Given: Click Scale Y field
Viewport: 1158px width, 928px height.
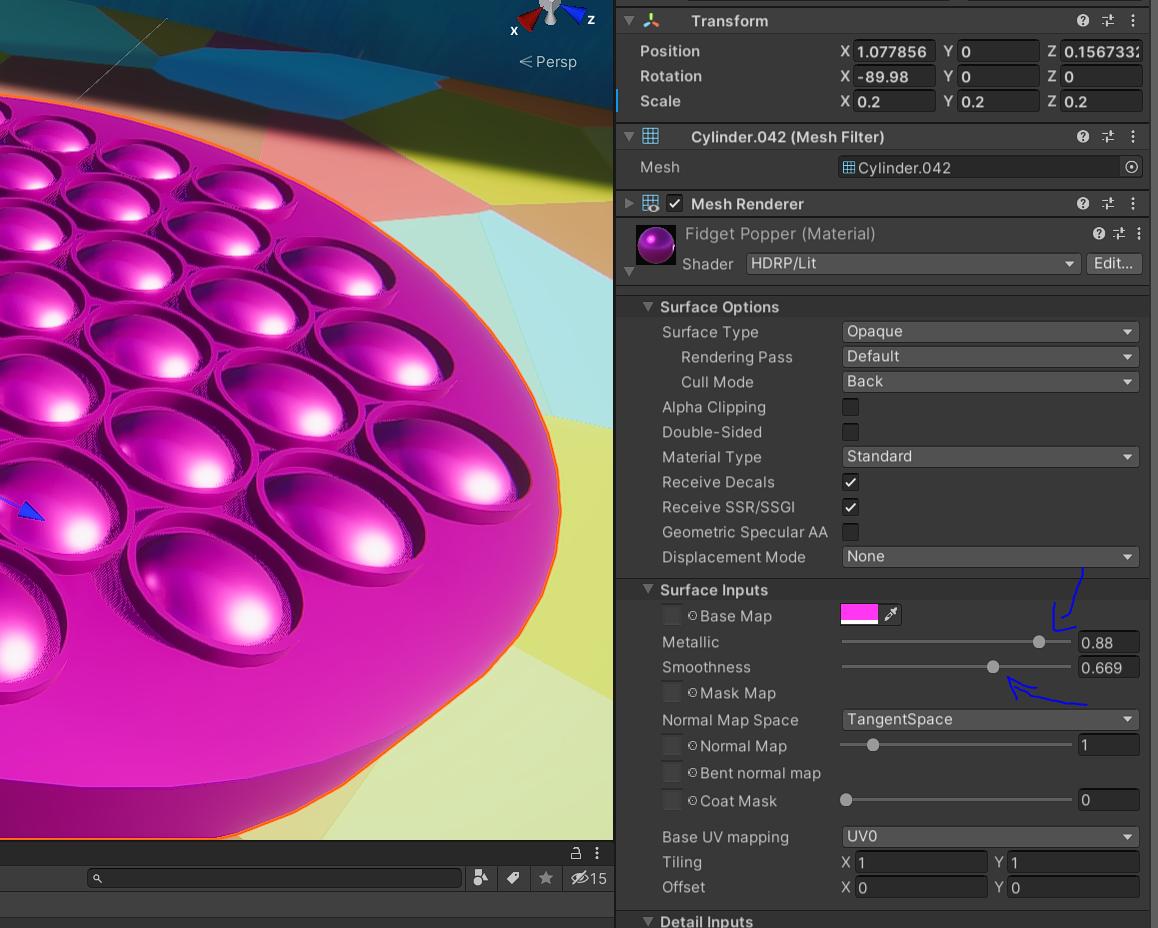Looking at the screenshot, I should tap(998, 102).
